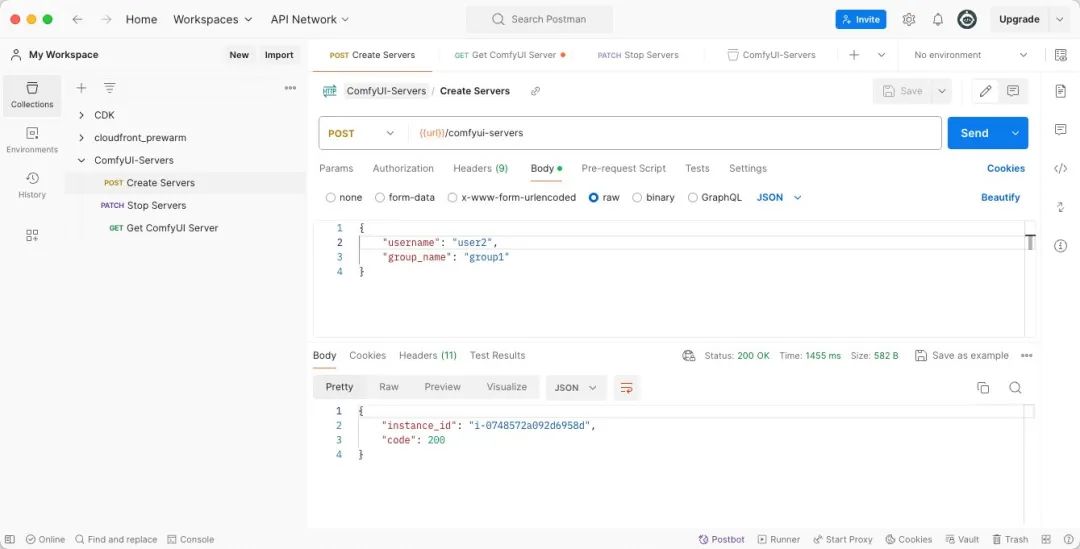
Task: Search the response with magnifier icon
Action: tap(1015, 388)
